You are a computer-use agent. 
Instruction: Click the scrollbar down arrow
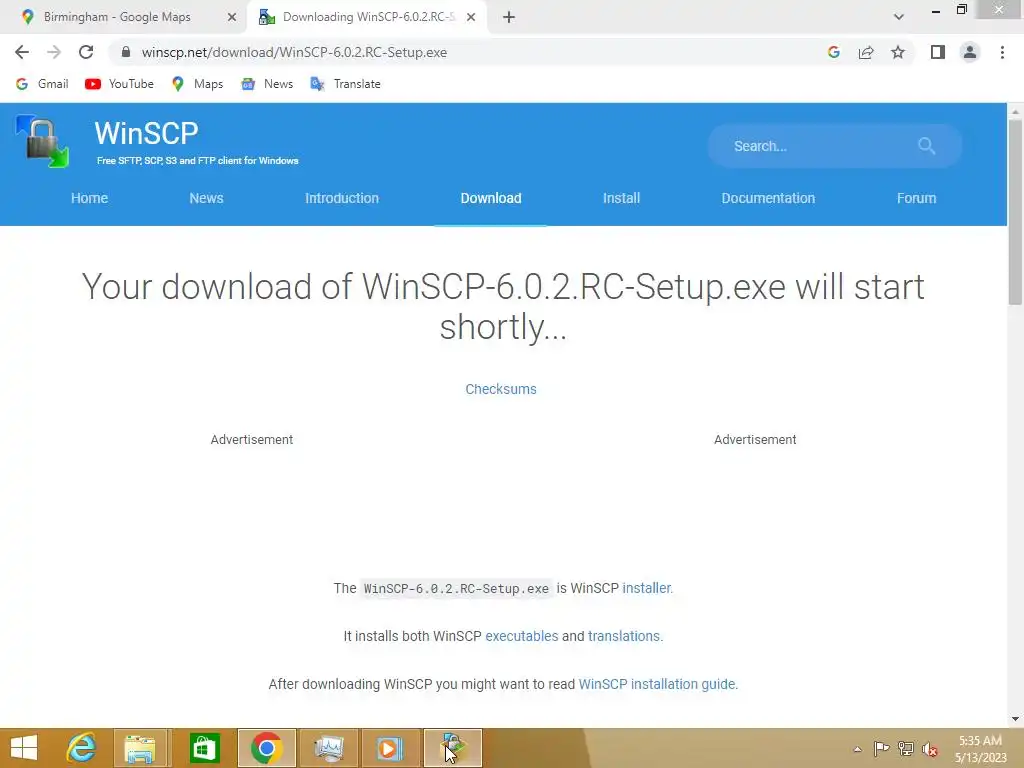click(x=1015, y=719)
